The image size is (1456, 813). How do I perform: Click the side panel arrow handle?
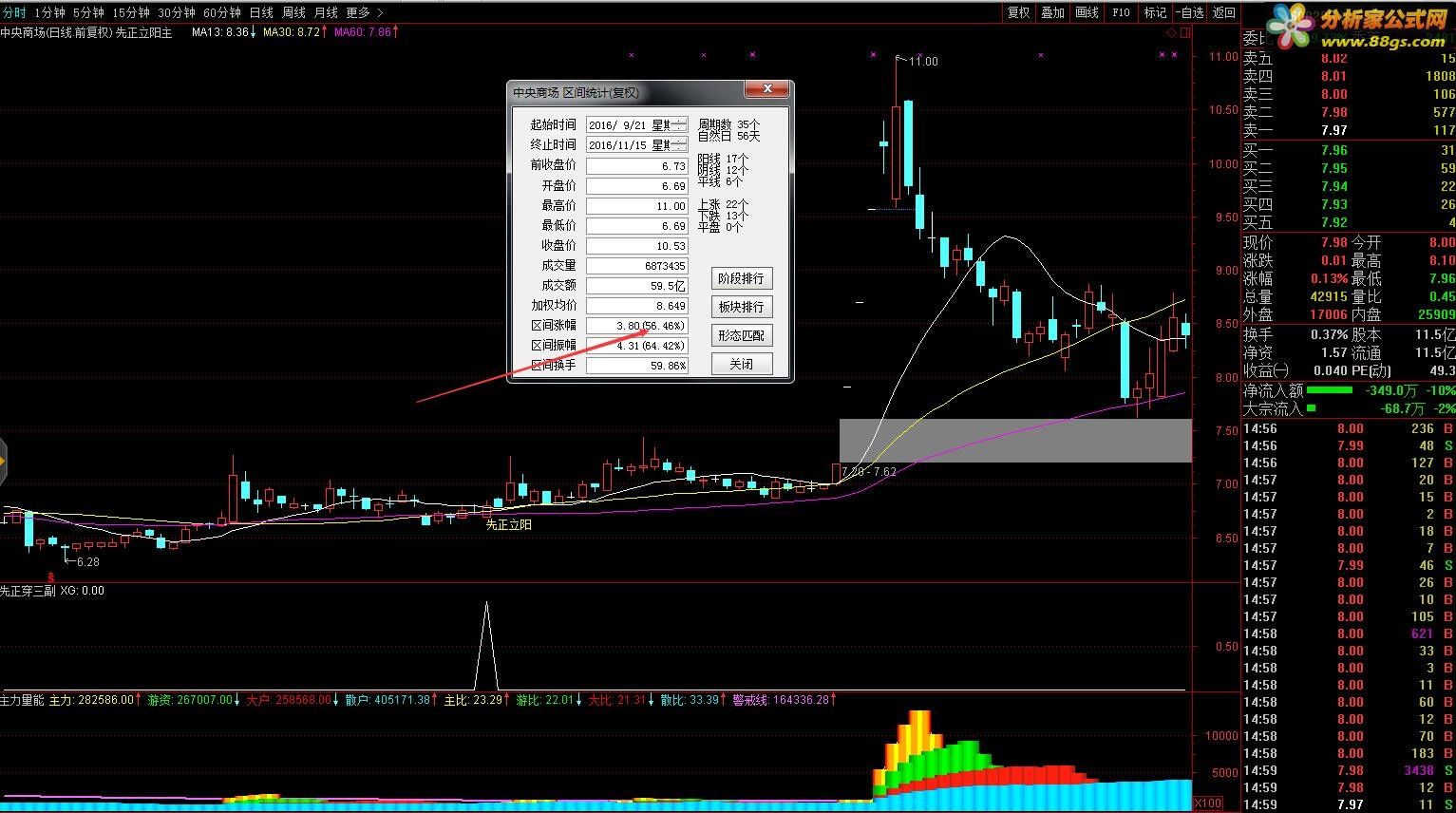tap(3, 463)
